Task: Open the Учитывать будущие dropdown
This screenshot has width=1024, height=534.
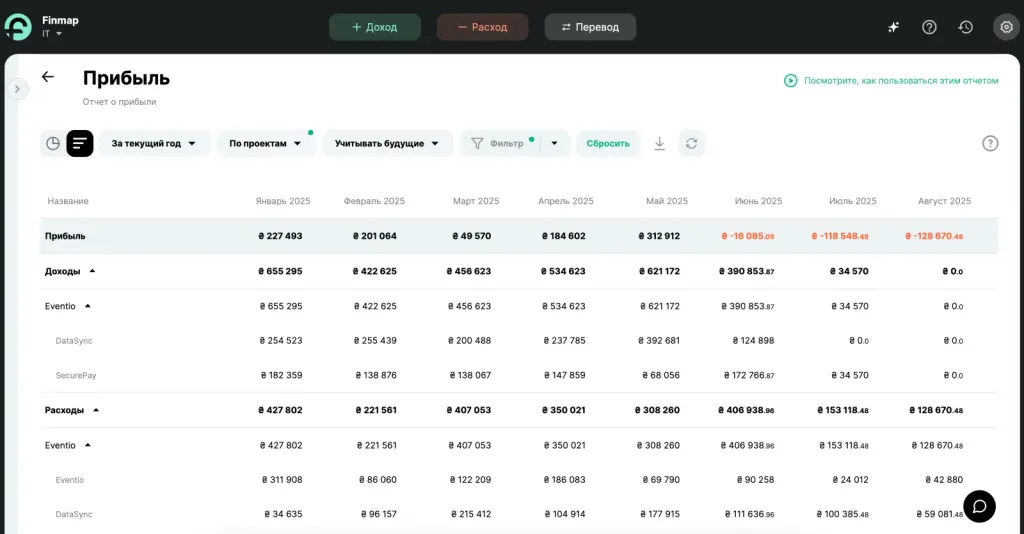Action: [x=387, y=143]
